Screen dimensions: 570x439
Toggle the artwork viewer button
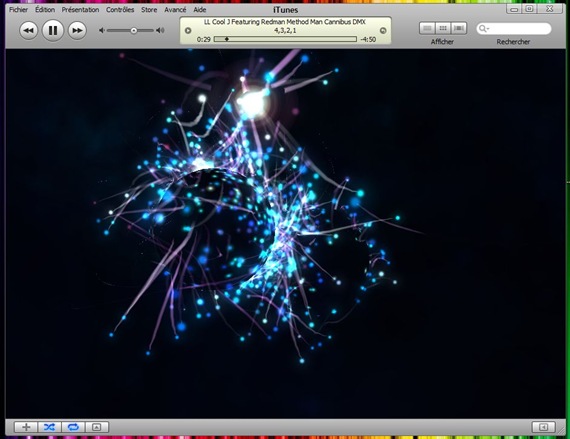pos(97,427)
